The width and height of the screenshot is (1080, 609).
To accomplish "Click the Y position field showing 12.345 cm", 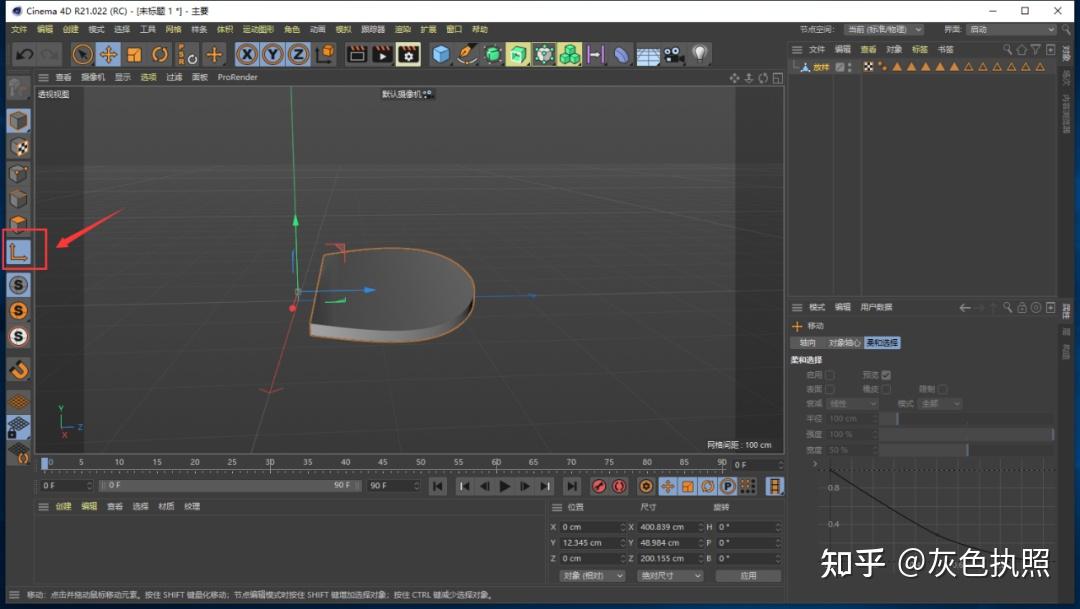I will [590, 543].
